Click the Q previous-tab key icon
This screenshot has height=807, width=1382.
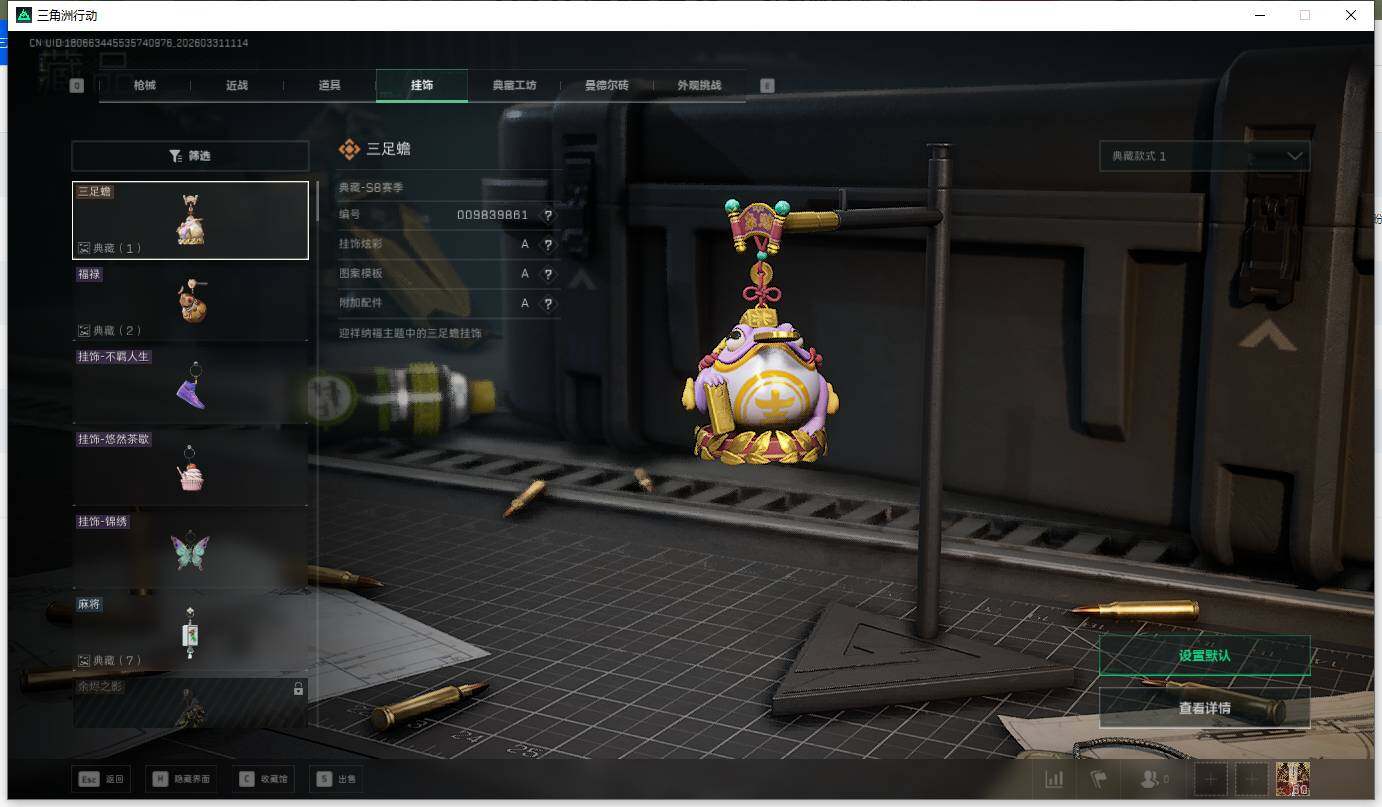coord(77,86)
